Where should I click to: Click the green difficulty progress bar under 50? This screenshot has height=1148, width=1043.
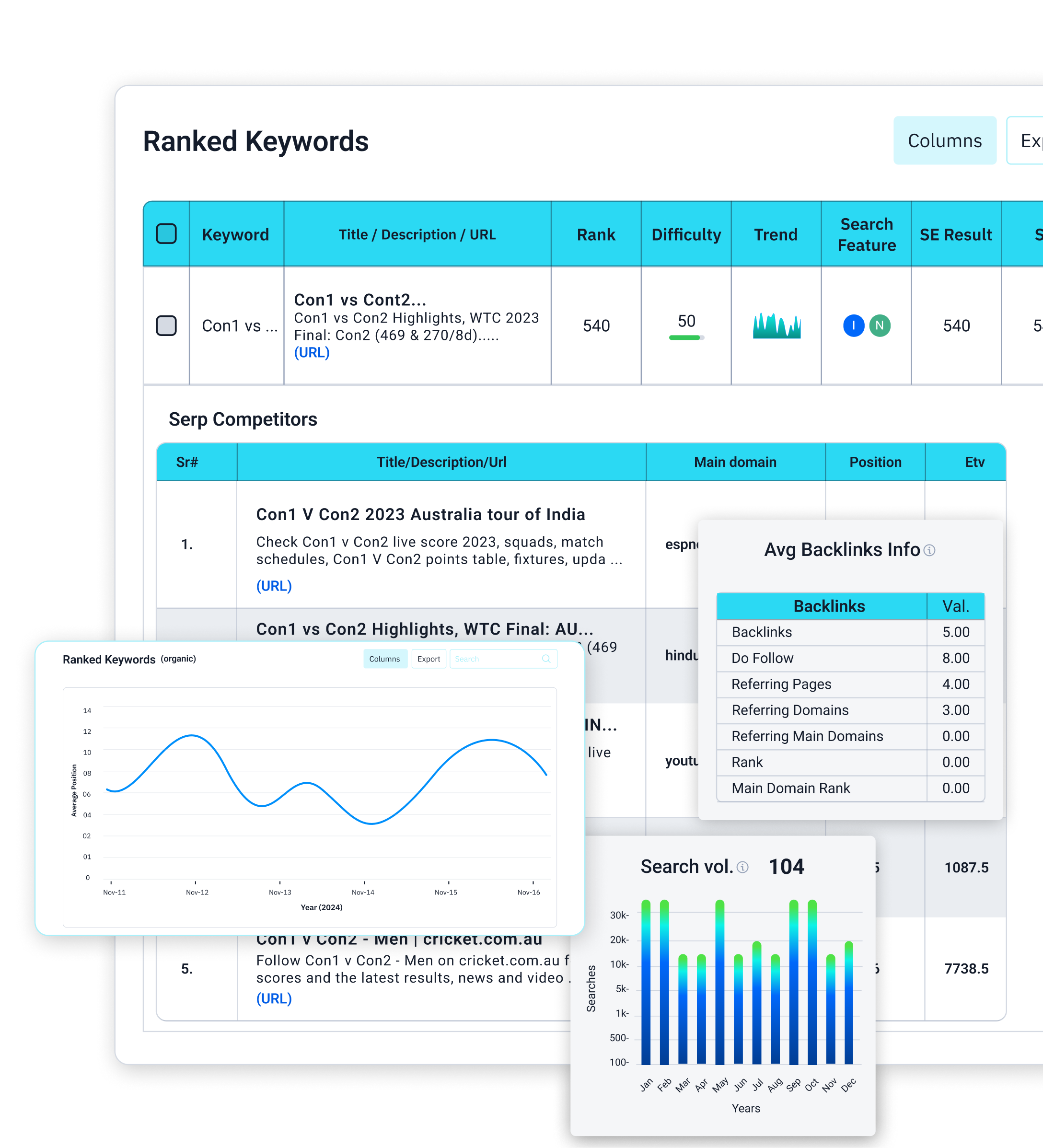coord(685,337)
